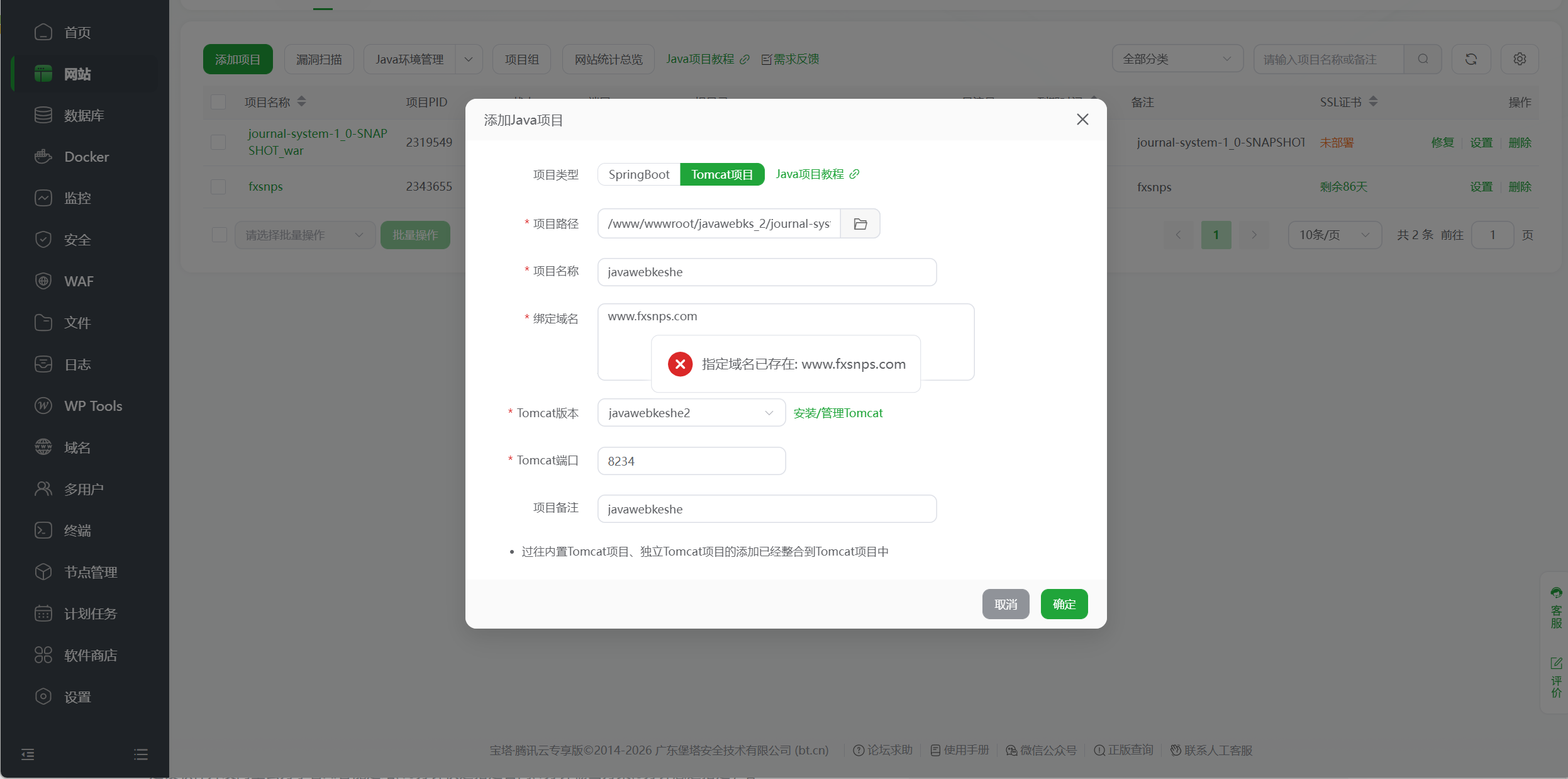The height and width of the screenshot is (779, 1568).
Task: Open the 全部分类 category dropdown
Action: 1177,59
